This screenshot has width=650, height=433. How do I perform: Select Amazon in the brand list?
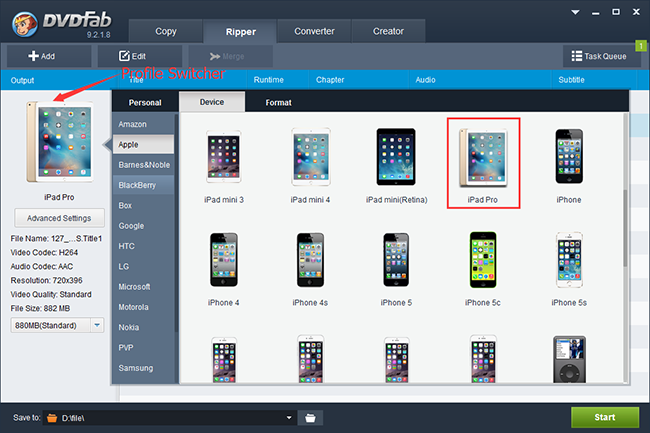[143, 124]
